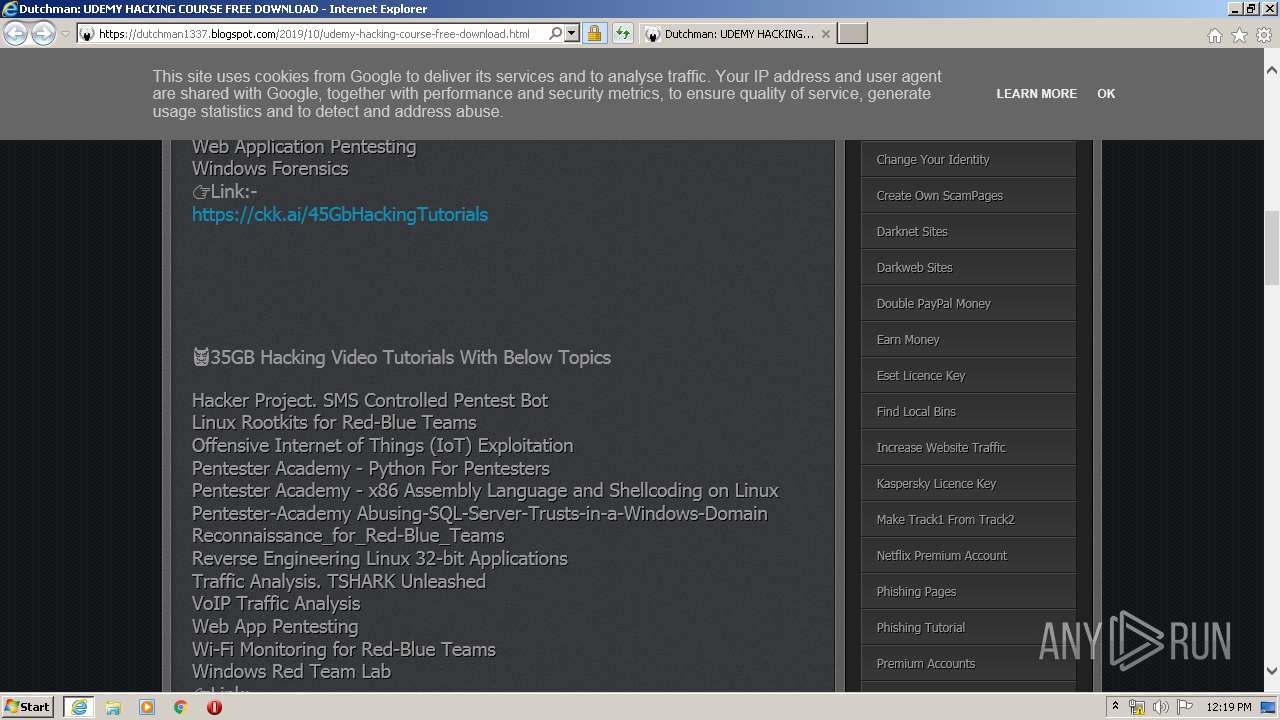Click LEARN MORE in cookie notice
The image size is (1280, 720).
[1037, 93]
